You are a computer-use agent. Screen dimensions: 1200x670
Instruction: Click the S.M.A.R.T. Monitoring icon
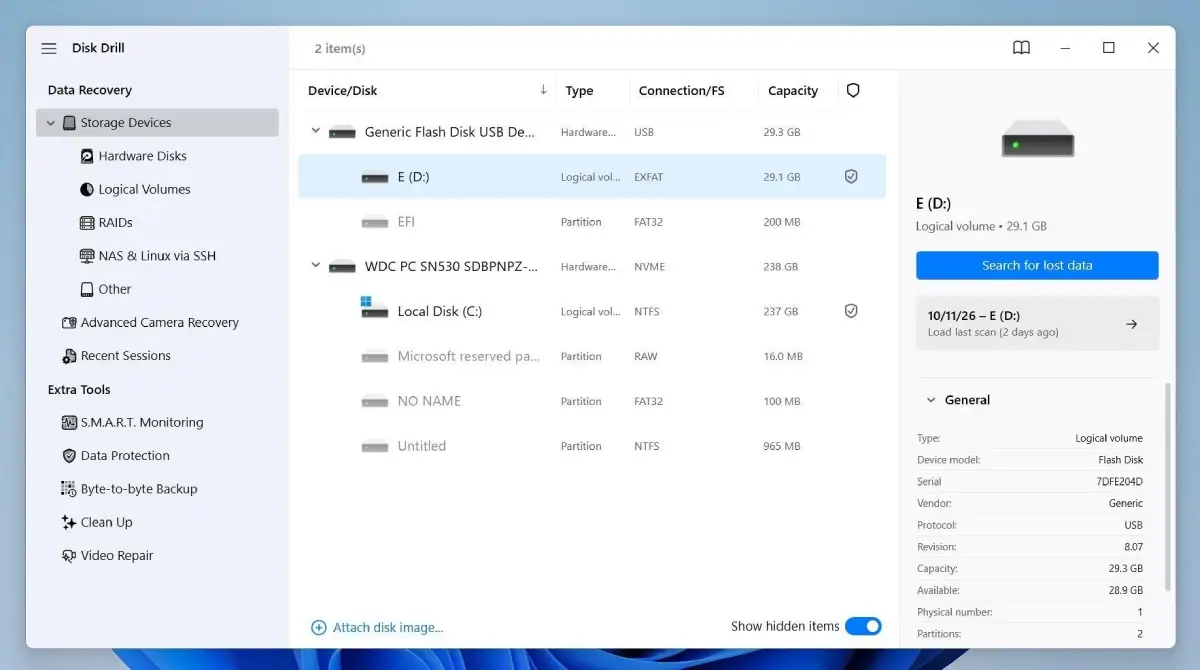coord(69,423)
